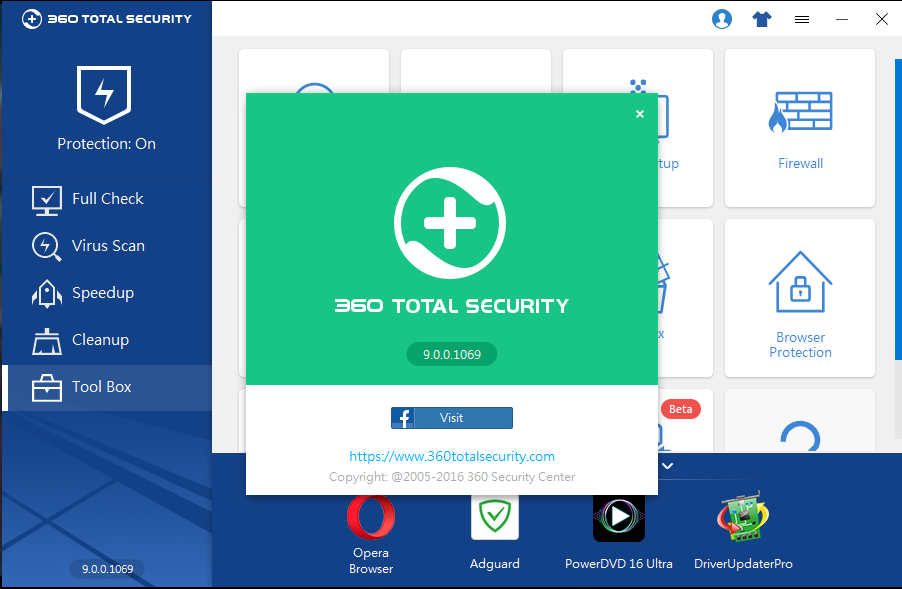Image resolution: width=902 pixels, height=589 pixels.
Task: Launch Adguard from the bottom bar
Action: tap(495, 535)
